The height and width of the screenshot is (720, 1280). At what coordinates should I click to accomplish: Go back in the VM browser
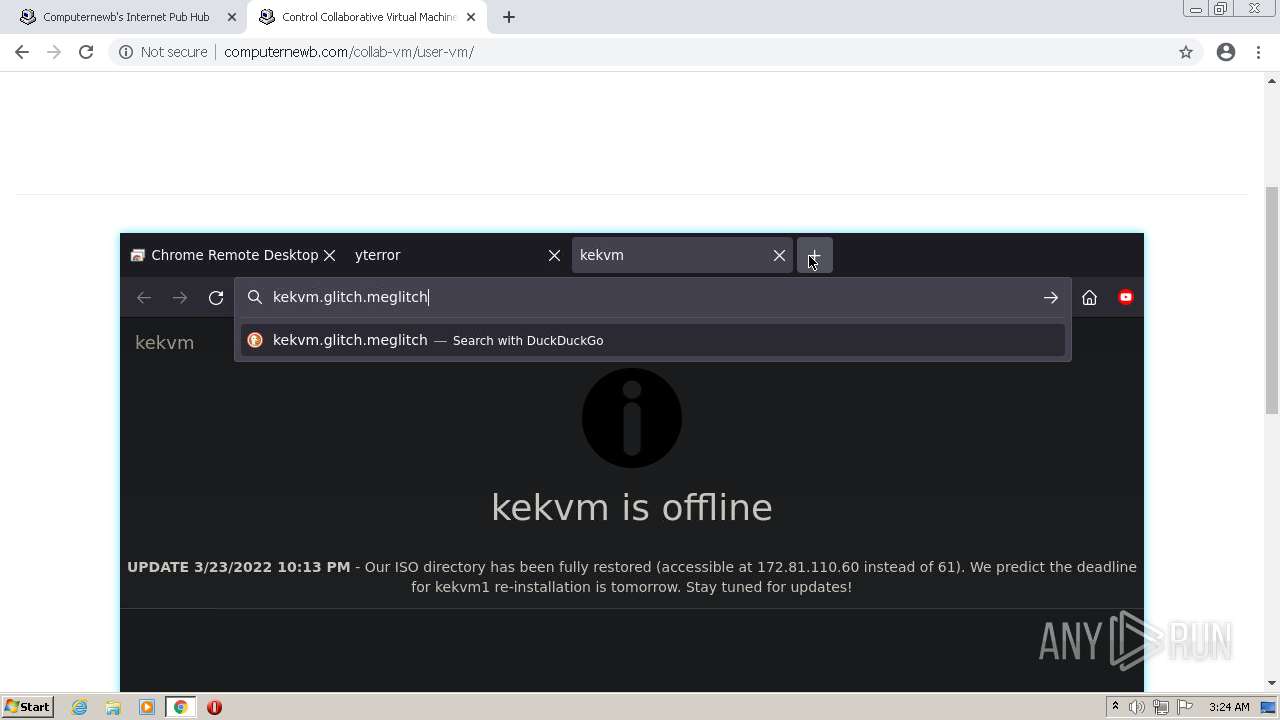tap(144, 297)
